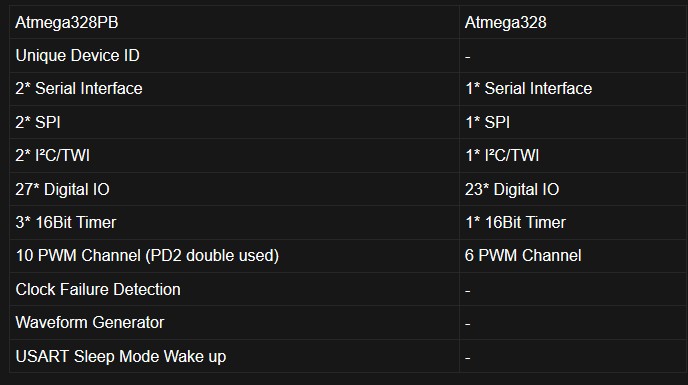The height and width of the screenshot is (385, 688).
Task: Click the 2* I²C/TWI cell
Action: pyautogui.click(x=234, y=155)
